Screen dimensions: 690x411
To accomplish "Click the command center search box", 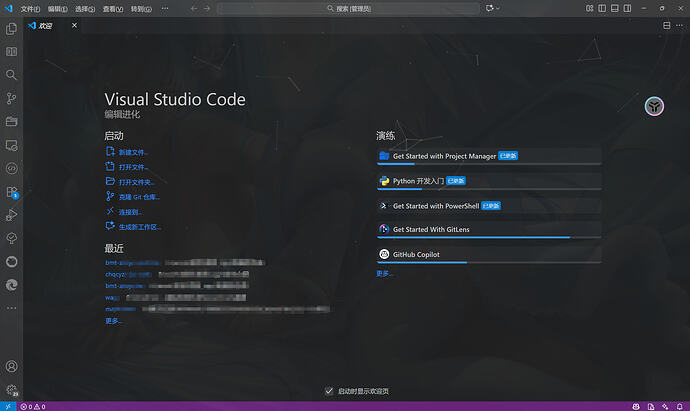I will (349, 8).
